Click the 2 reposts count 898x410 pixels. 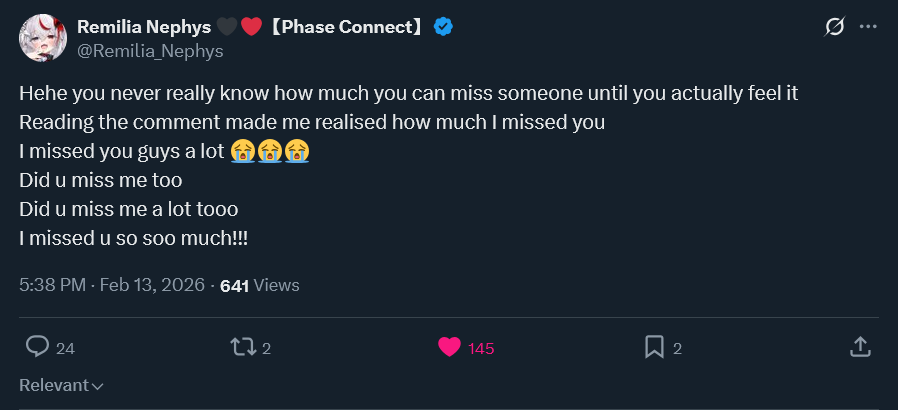[x=266, y=348]
